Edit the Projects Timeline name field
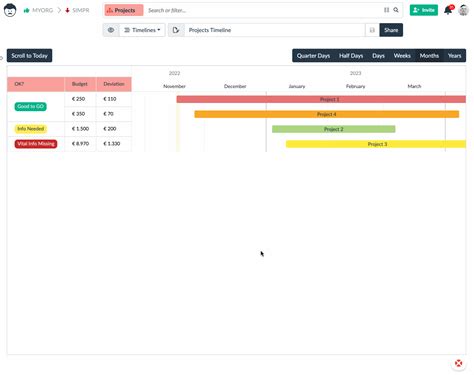The image size is (474, 375). [275, 30]
